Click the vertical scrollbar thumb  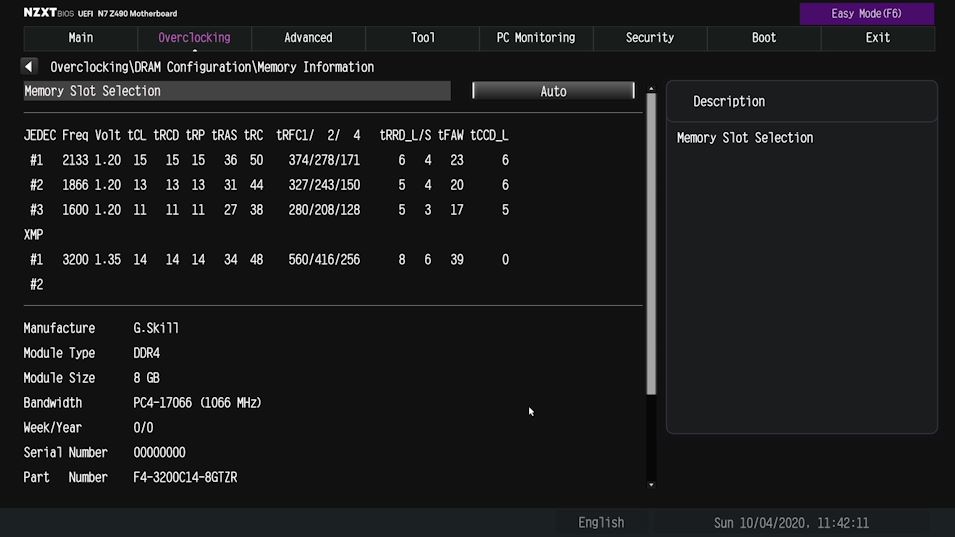(651, 244)
